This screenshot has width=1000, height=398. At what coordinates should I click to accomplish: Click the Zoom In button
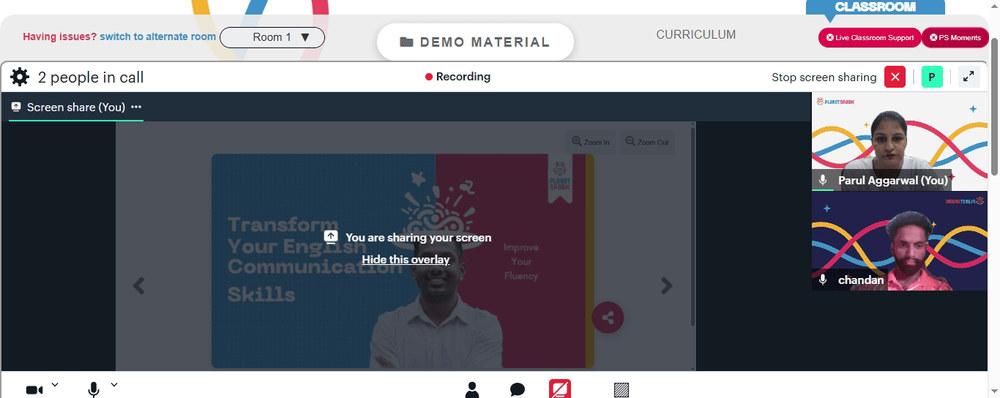tap(591, 142)
